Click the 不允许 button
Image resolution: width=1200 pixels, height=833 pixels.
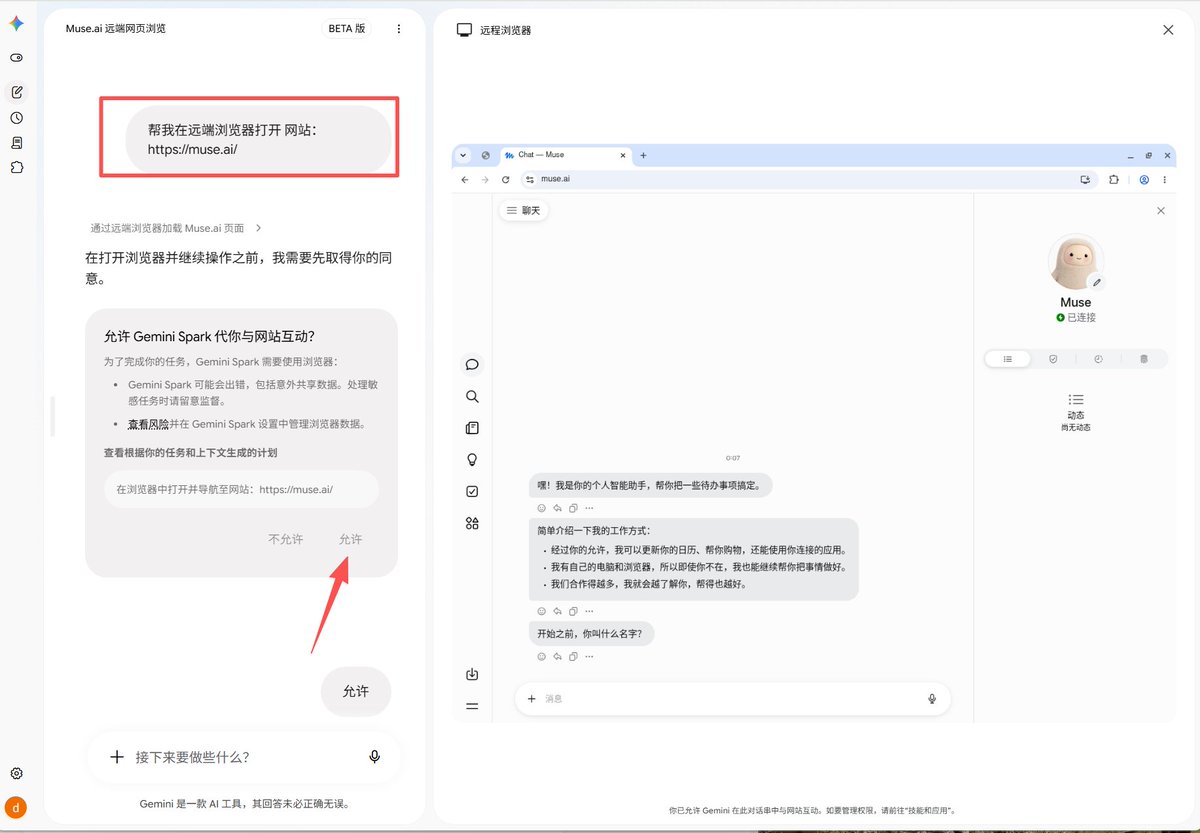(x=285, y=539)
